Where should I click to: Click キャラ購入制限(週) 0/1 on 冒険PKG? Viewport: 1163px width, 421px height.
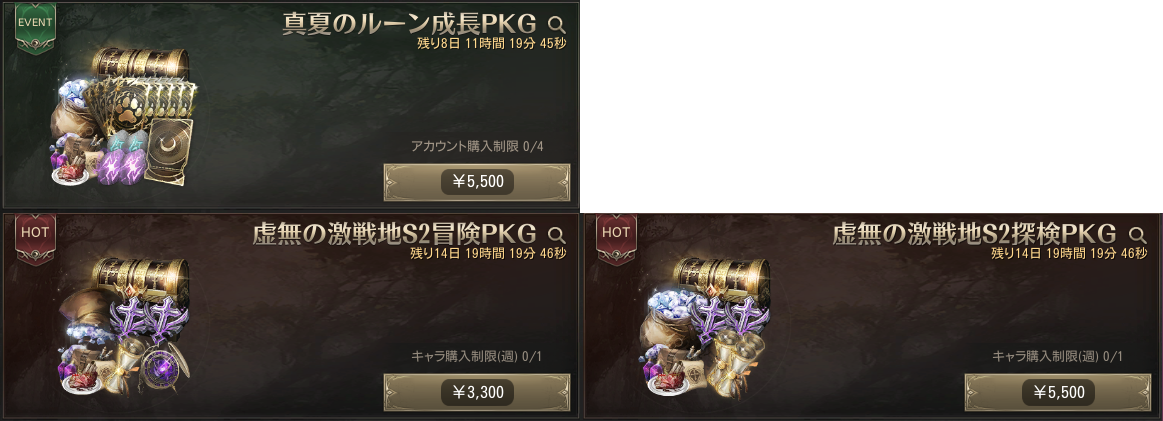(477, 357)
